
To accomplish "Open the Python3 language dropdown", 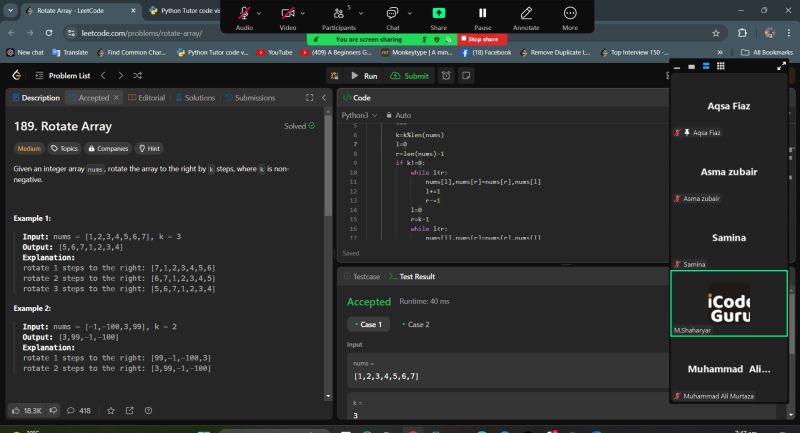I will pos(359,115).
